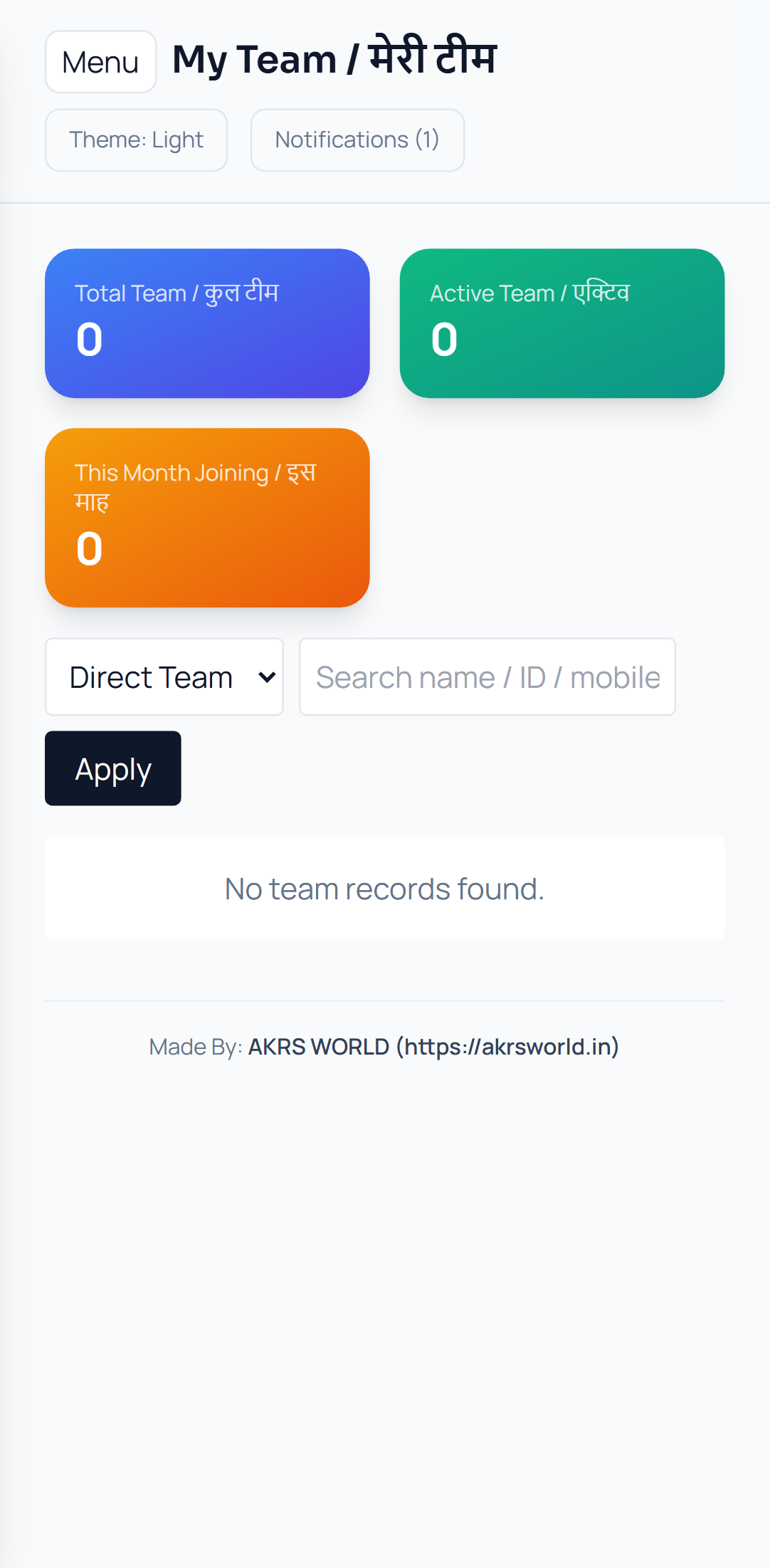This screenshot has width=770, height=1568.
Task: Click the Active Team count value
Action: 444,340
